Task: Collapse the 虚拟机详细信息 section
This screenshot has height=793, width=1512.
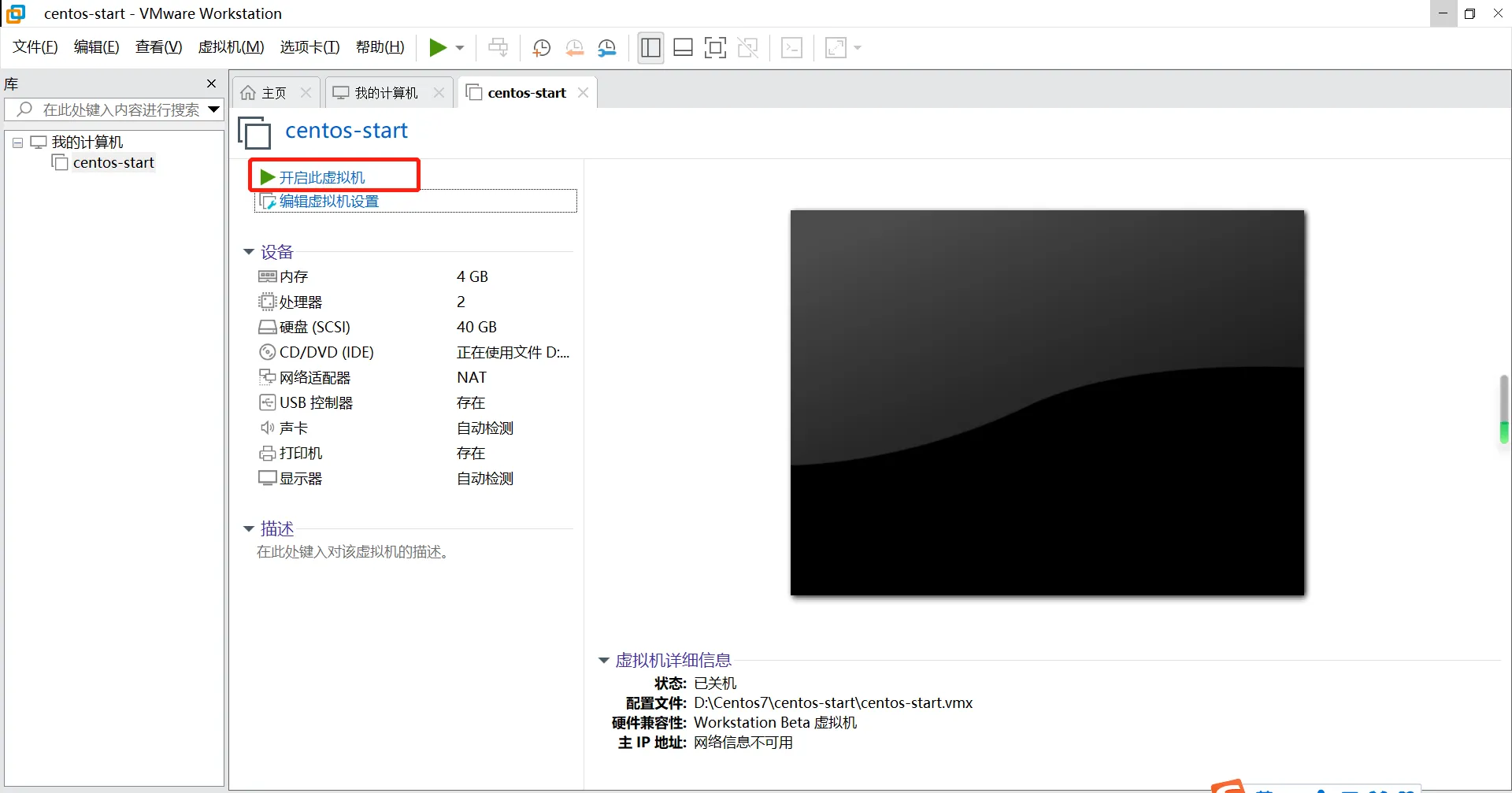Action: 603,661
